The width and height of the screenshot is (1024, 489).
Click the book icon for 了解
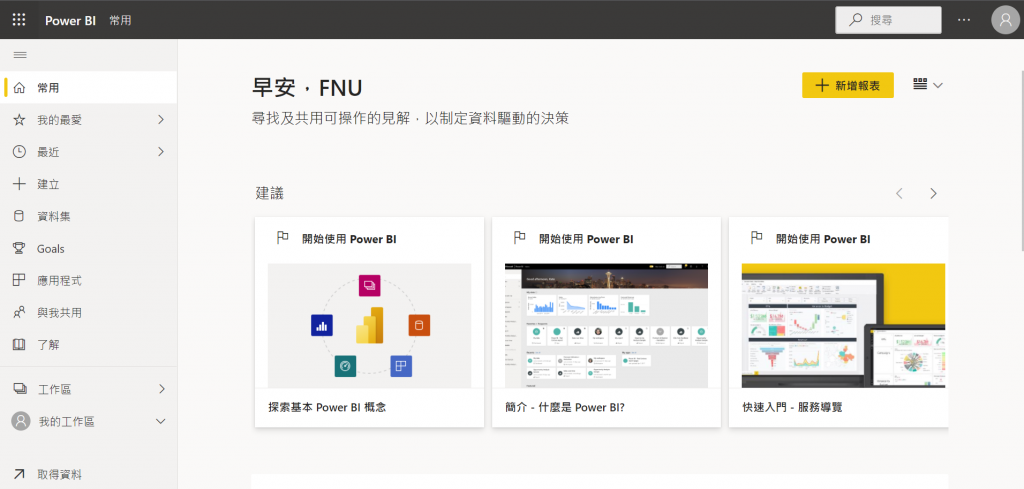(x=20, y=345)
